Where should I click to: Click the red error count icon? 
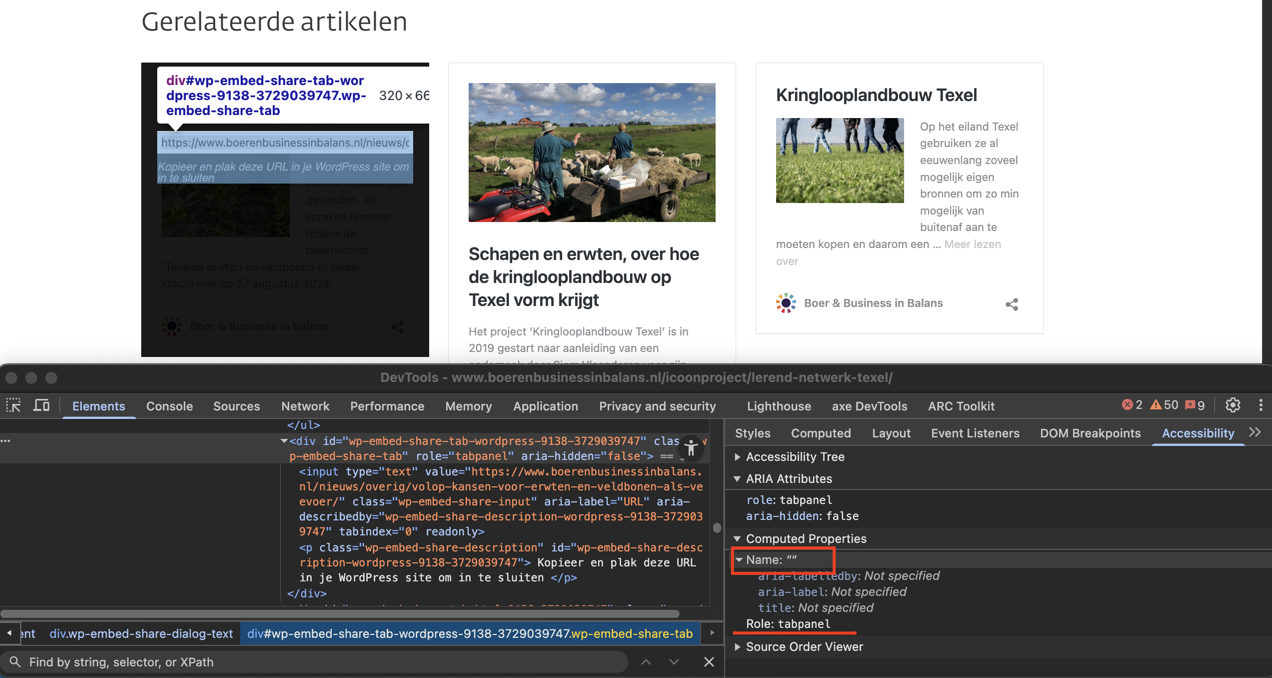point(1132,405)
